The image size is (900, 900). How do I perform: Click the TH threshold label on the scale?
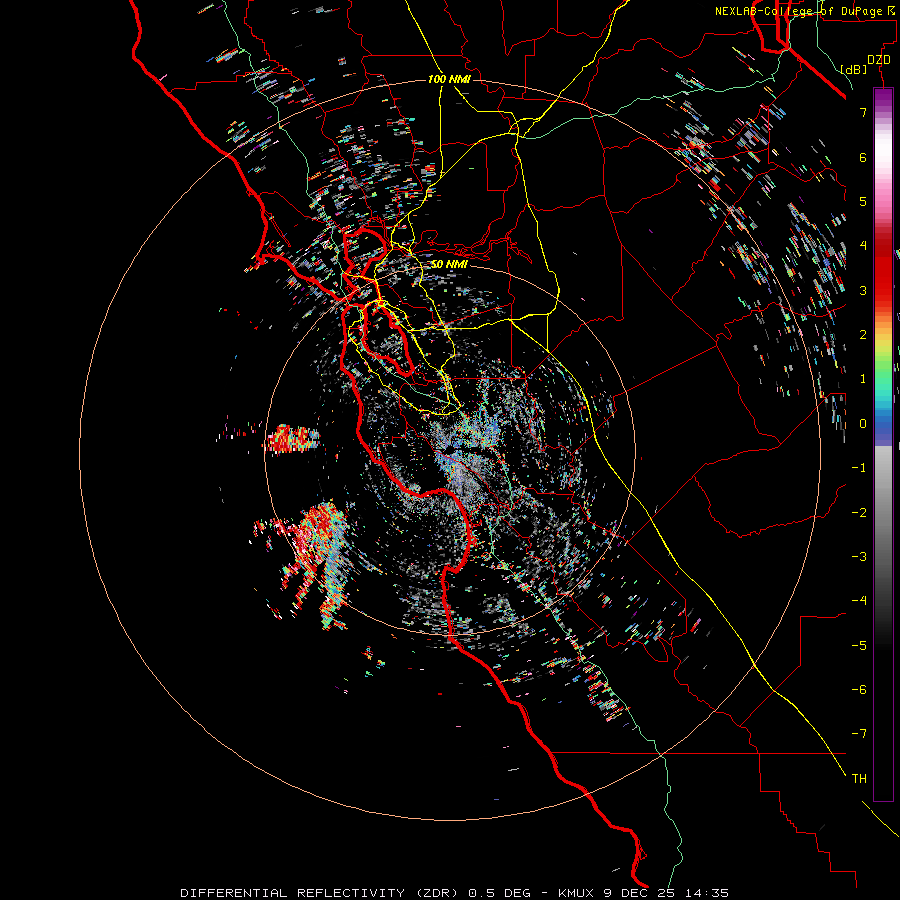(x=859, y=778)
